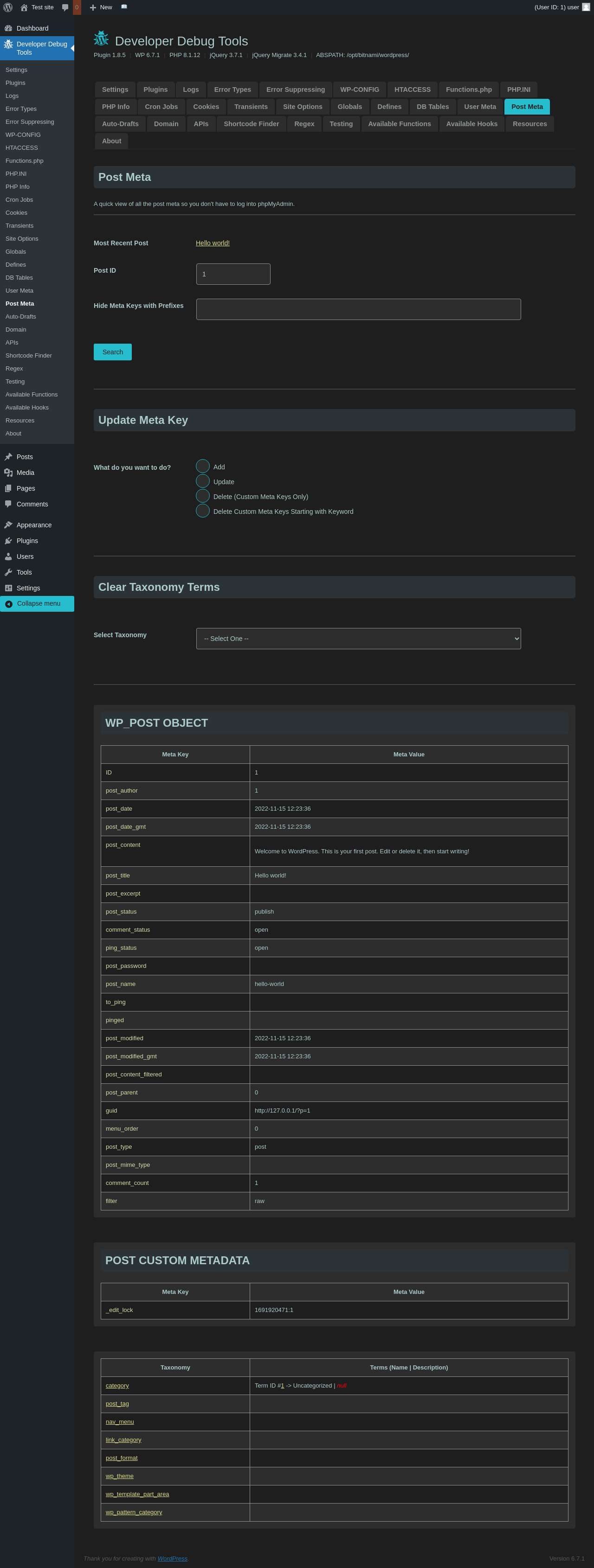
Task: Open Tools via the wrench icon
Action: point(8,572)
